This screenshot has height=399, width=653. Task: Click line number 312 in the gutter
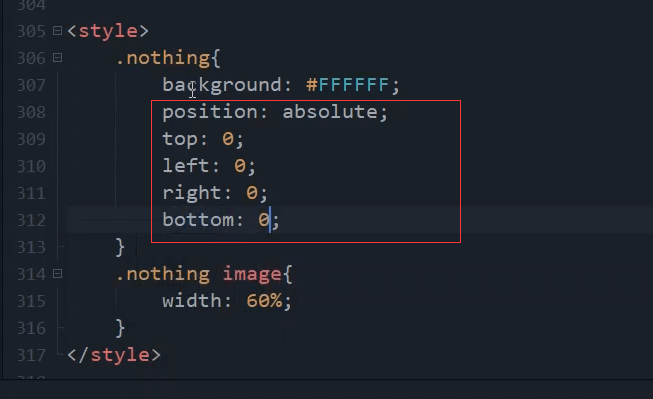(31, 220)
